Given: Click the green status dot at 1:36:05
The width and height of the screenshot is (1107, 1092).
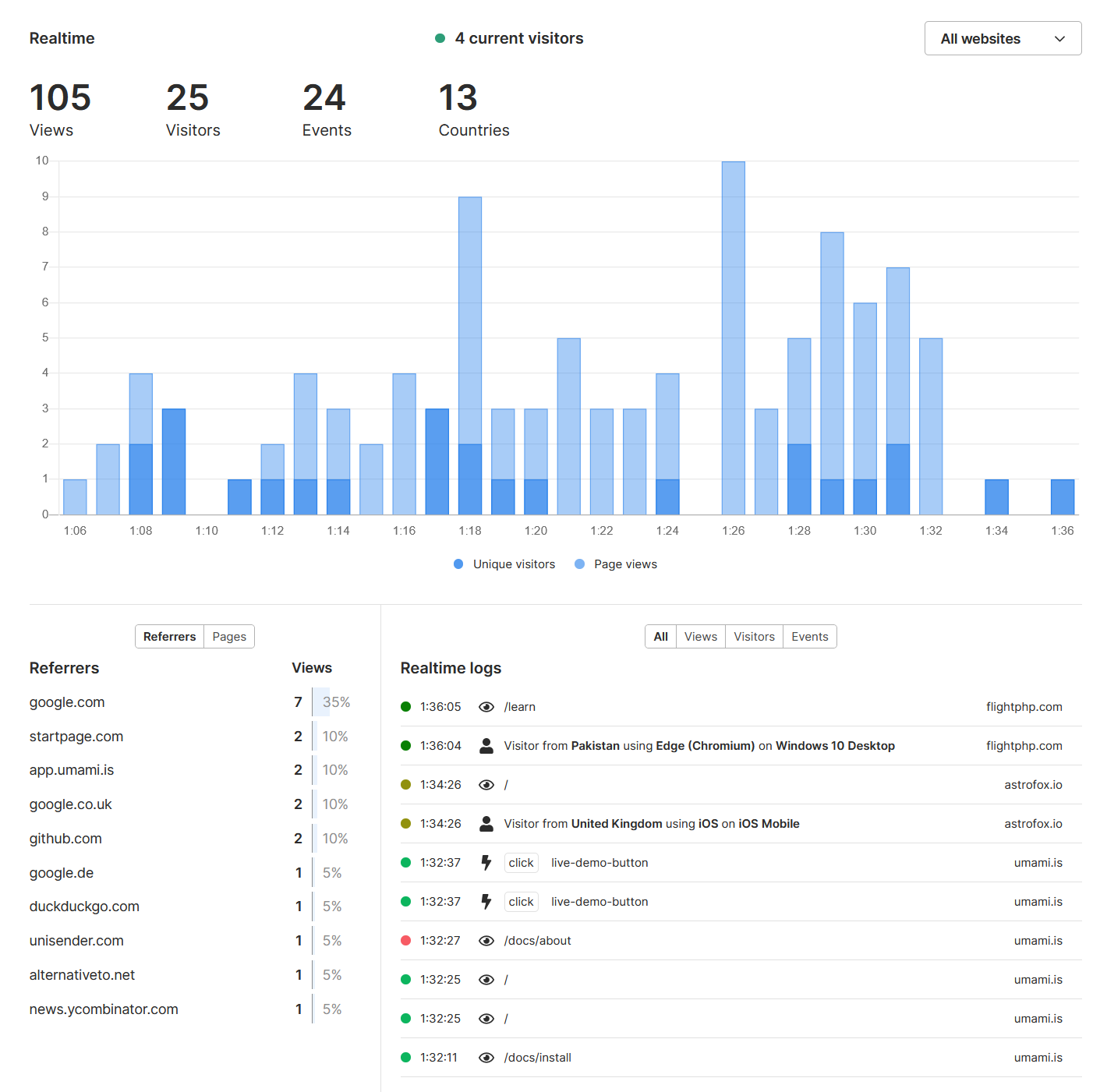Looking at the screenshot, I should (405, 707).
